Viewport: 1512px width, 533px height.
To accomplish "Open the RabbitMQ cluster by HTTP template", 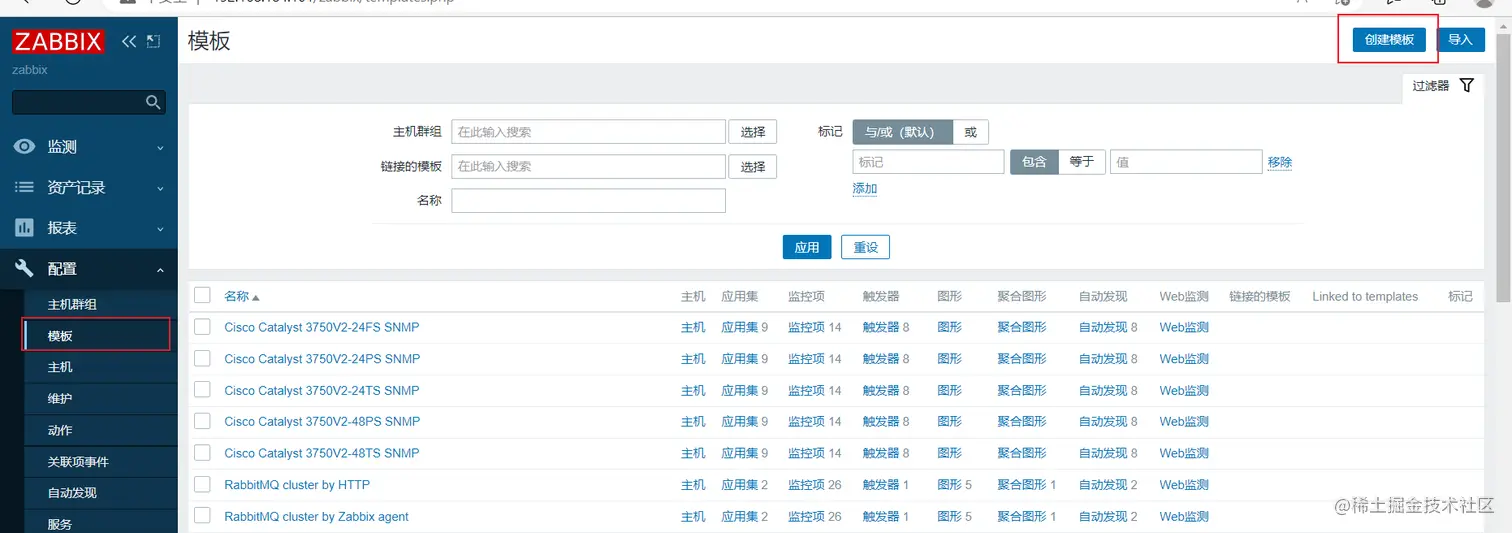I will click(297, 485).
